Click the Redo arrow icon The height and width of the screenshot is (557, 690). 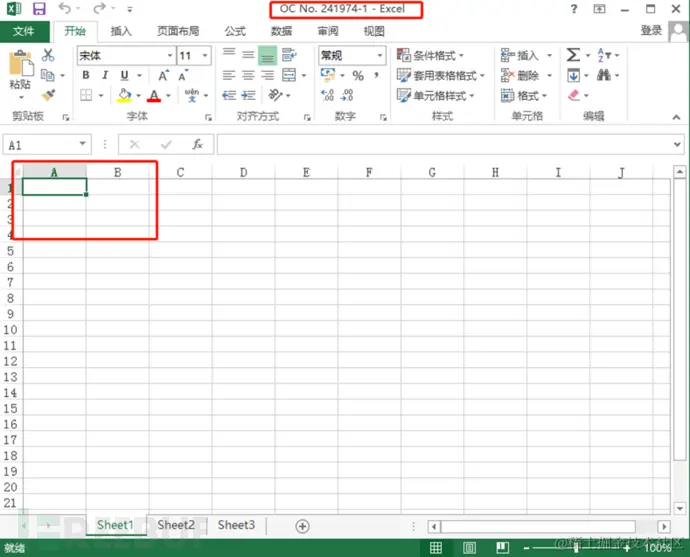point(99,8)
